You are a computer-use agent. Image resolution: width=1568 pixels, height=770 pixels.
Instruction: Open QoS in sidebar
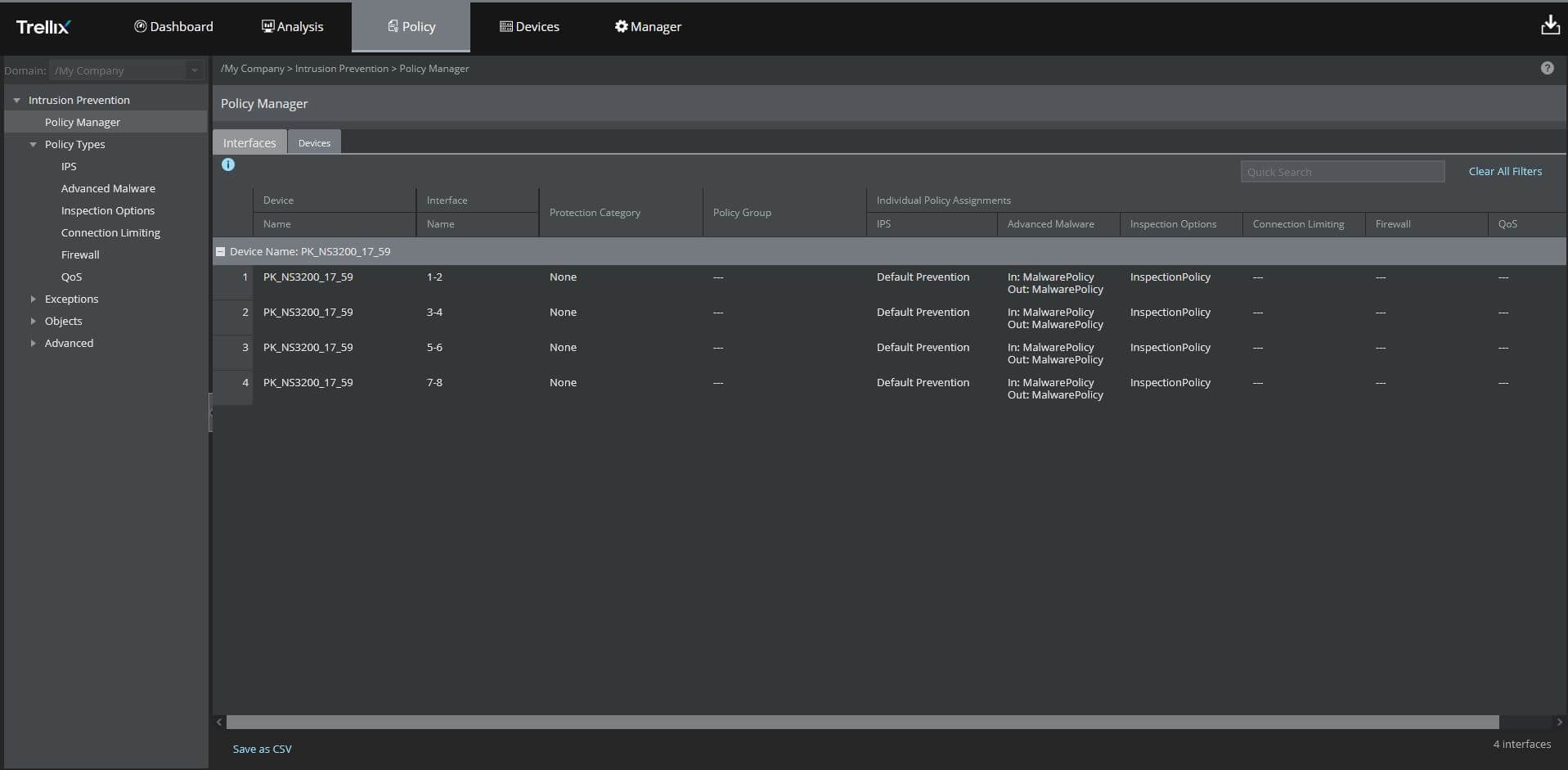click(71, 277)
